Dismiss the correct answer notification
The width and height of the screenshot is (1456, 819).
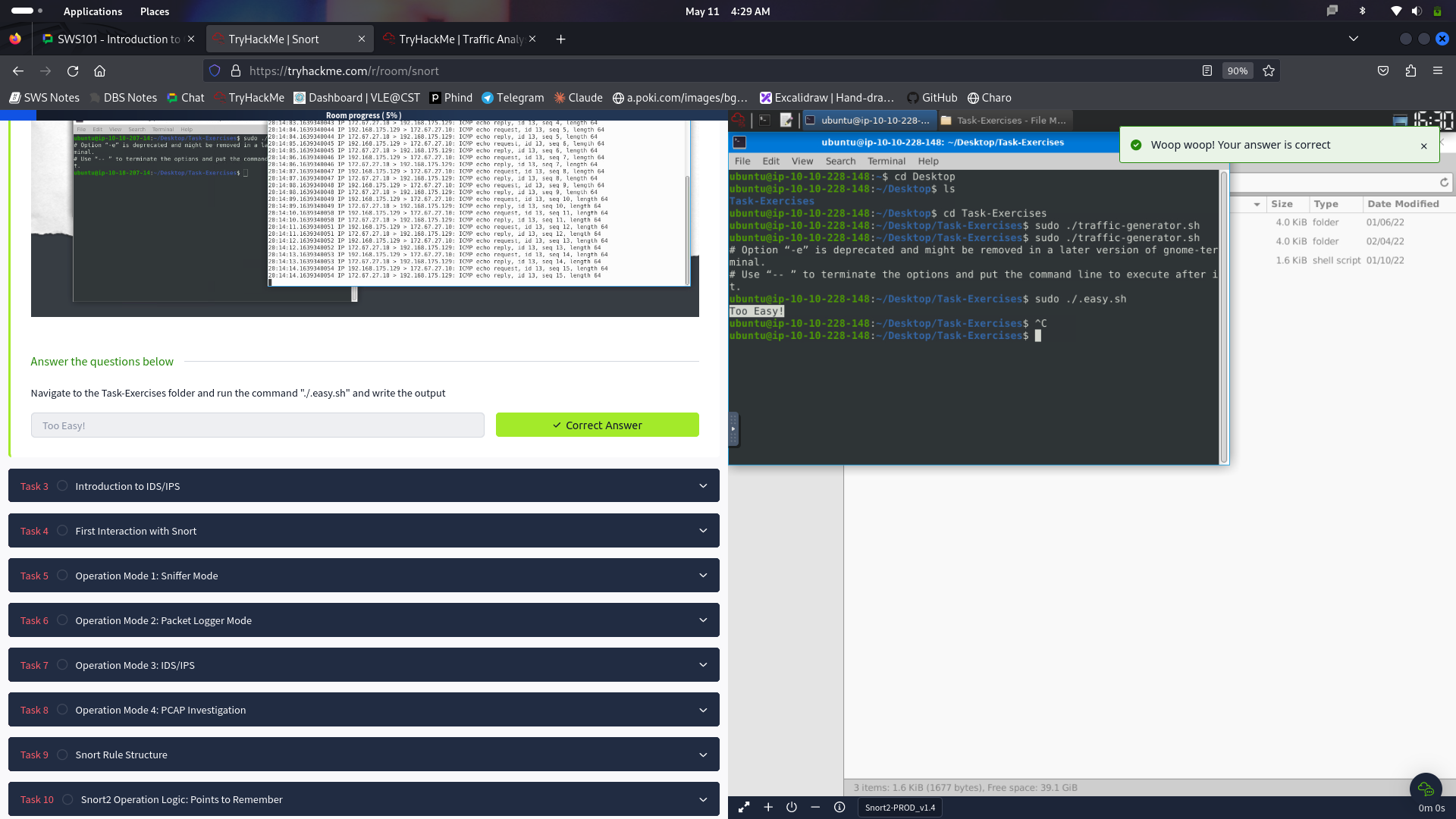tap(1423, 146)
